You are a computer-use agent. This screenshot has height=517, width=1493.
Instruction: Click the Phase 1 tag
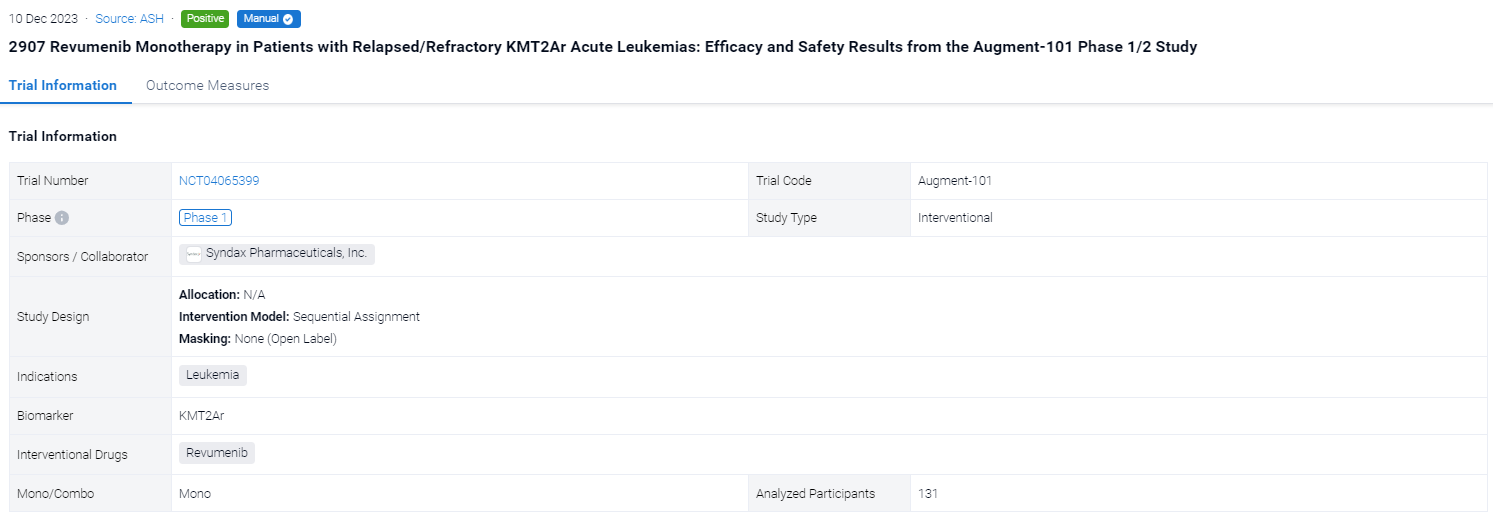pyautogui.click(x=205, y=218)
